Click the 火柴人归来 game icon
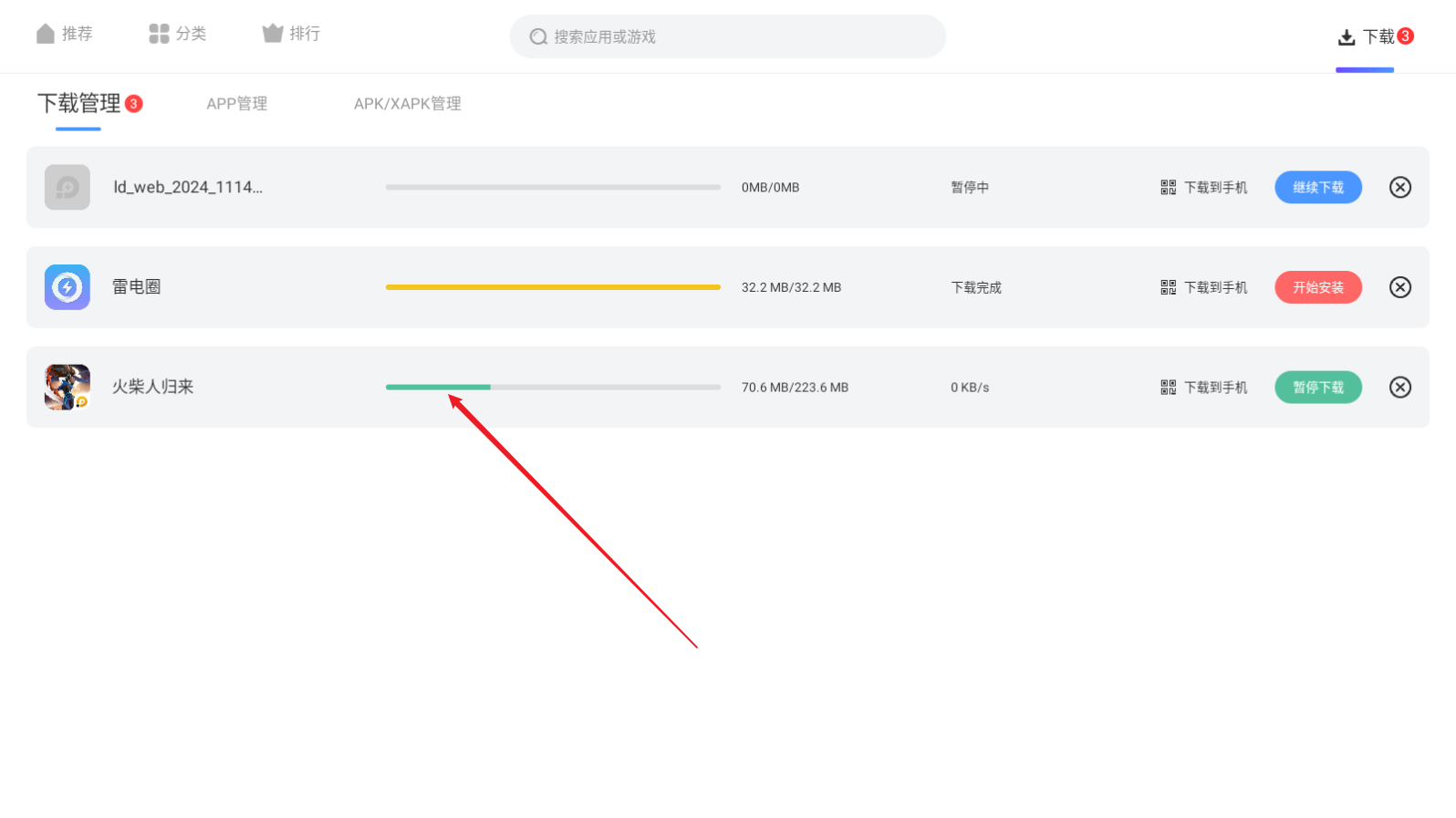Viewport: 1456px width, 818px height. coord(68,388)
